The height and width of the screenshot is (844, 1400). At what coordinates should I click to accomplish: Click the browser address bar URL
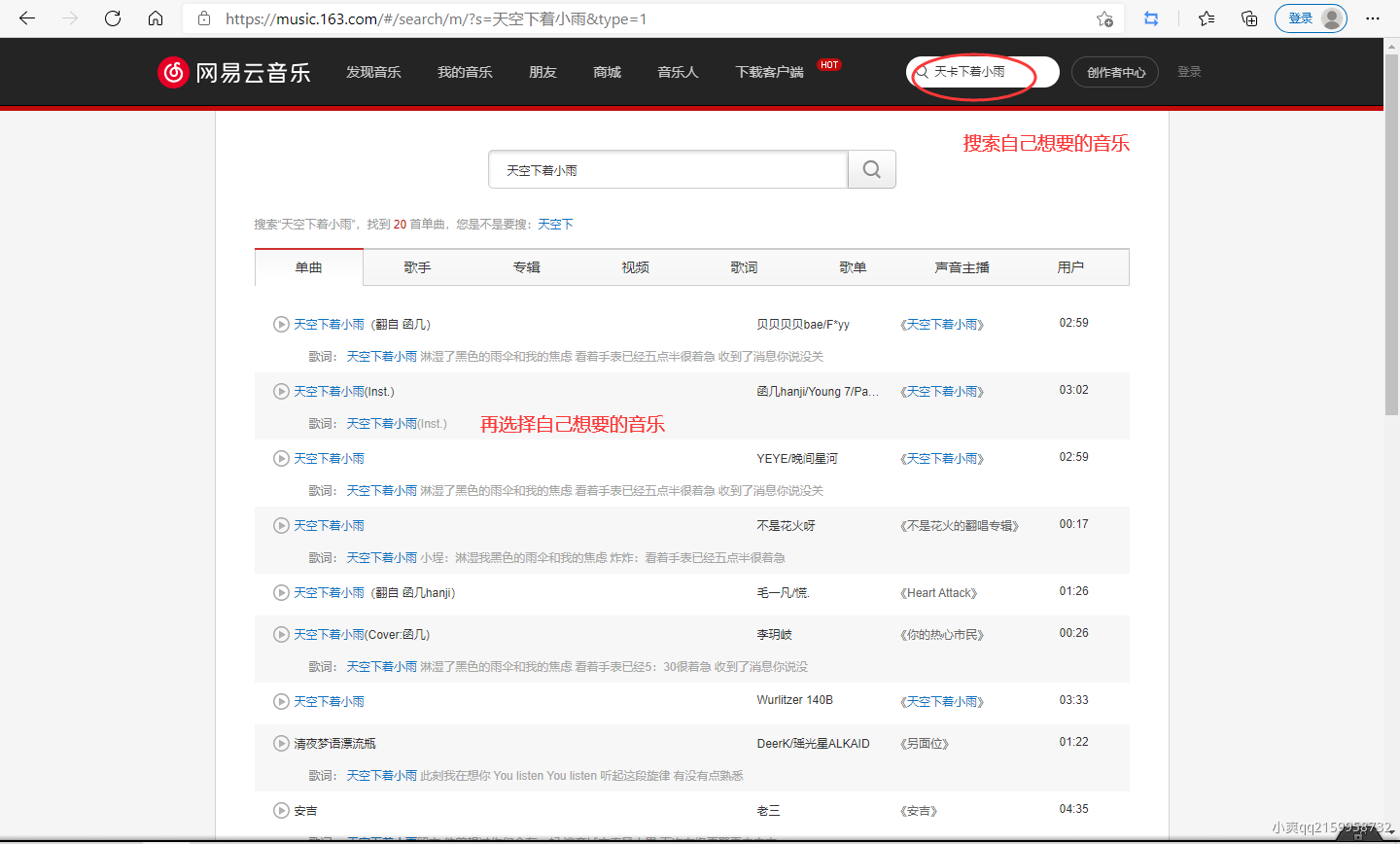[436, 18]
